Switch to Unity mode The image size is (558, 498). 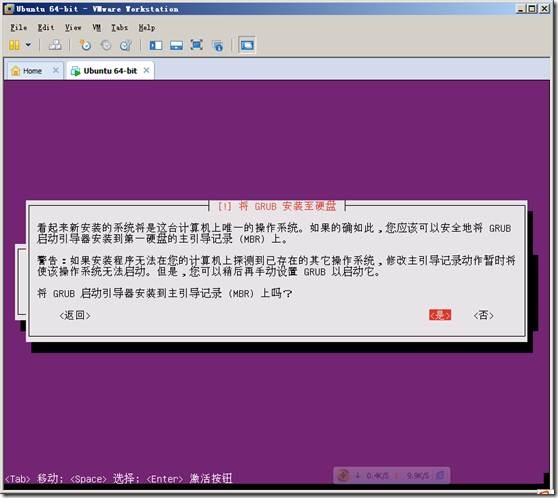(x=217, y=45)
